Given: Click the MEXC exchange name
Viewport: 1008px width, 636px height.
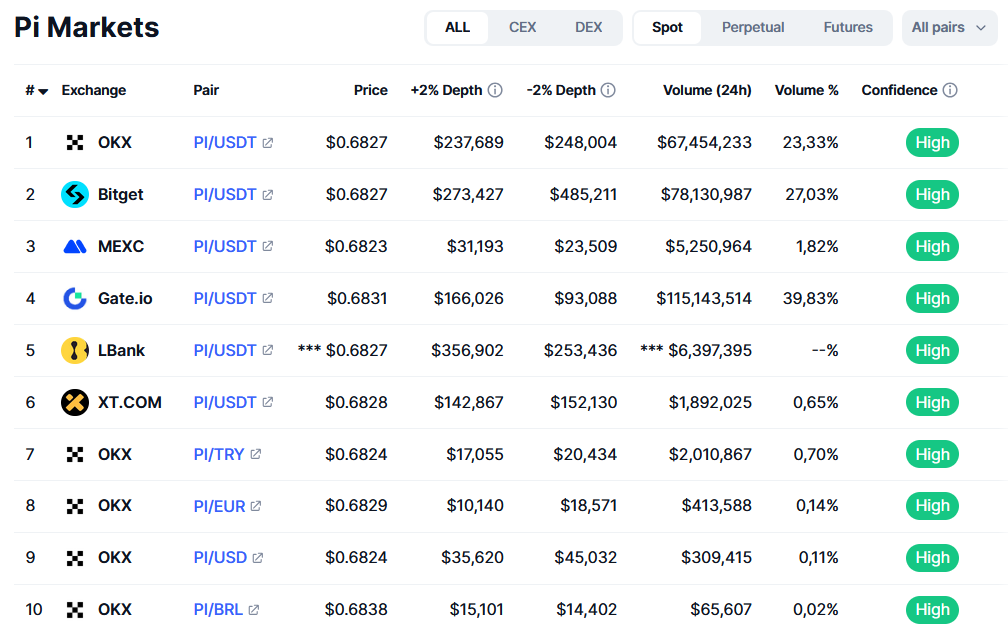Looking at the screenshot, I should (121, 246).
